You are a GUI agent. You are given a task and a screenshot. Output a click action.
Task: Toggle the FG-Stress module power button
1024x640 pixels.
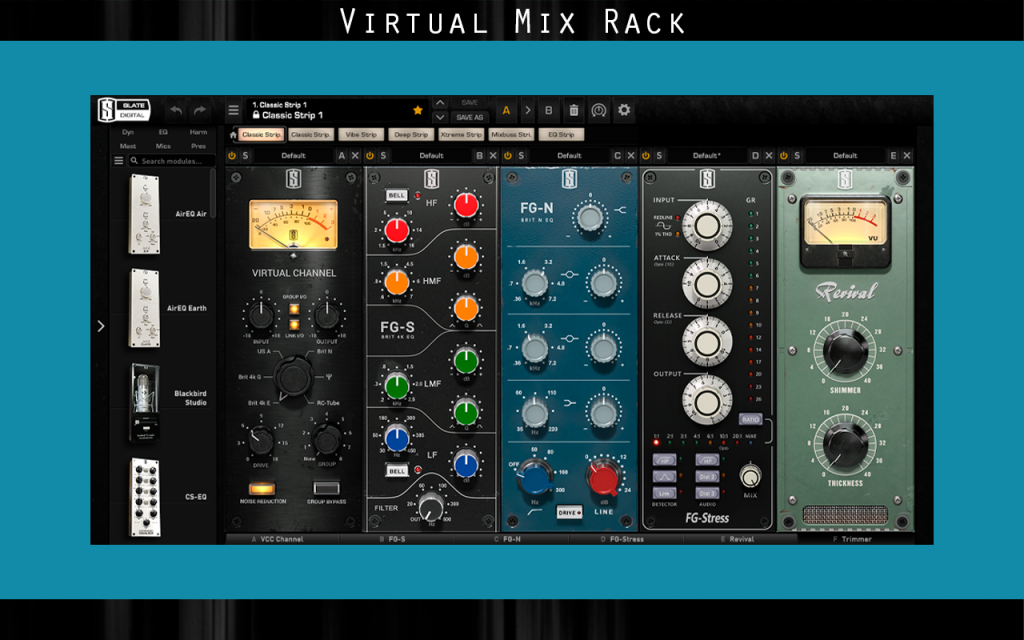tap(646, 155)
